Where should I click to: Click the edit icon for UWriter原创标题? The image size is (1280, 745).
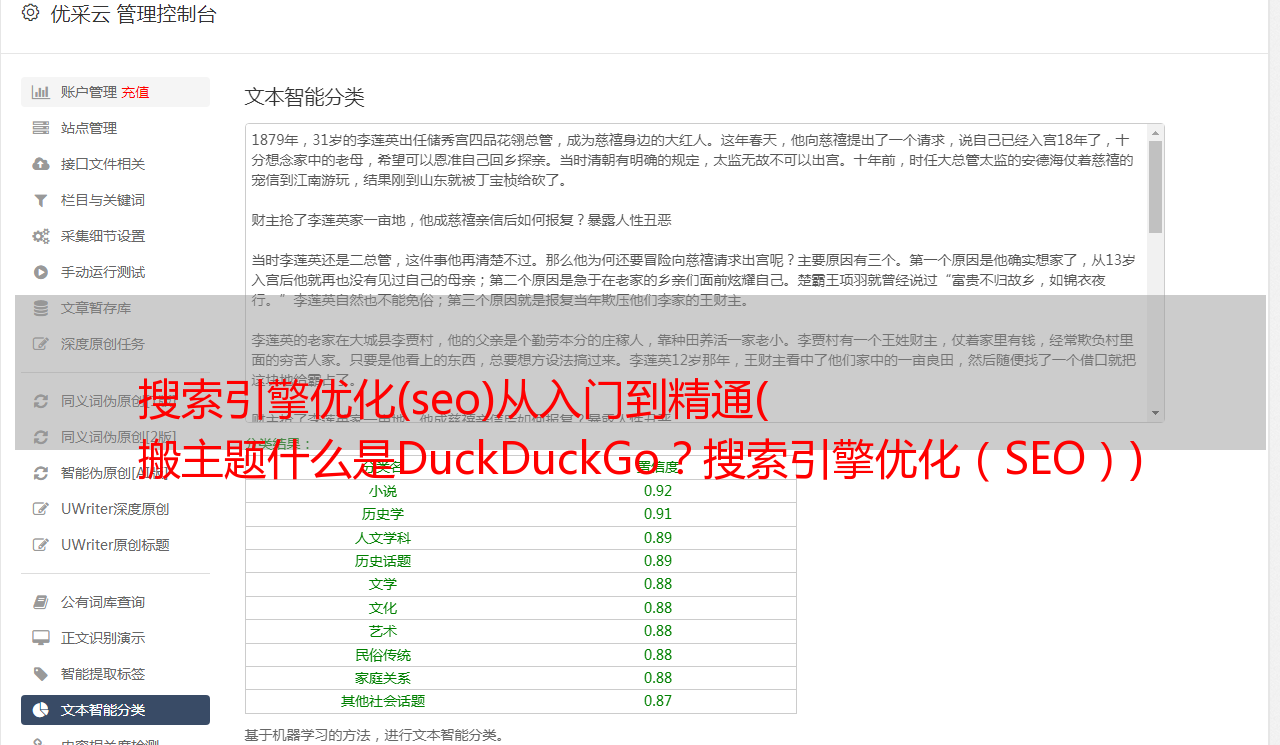(x=41, y=545)
